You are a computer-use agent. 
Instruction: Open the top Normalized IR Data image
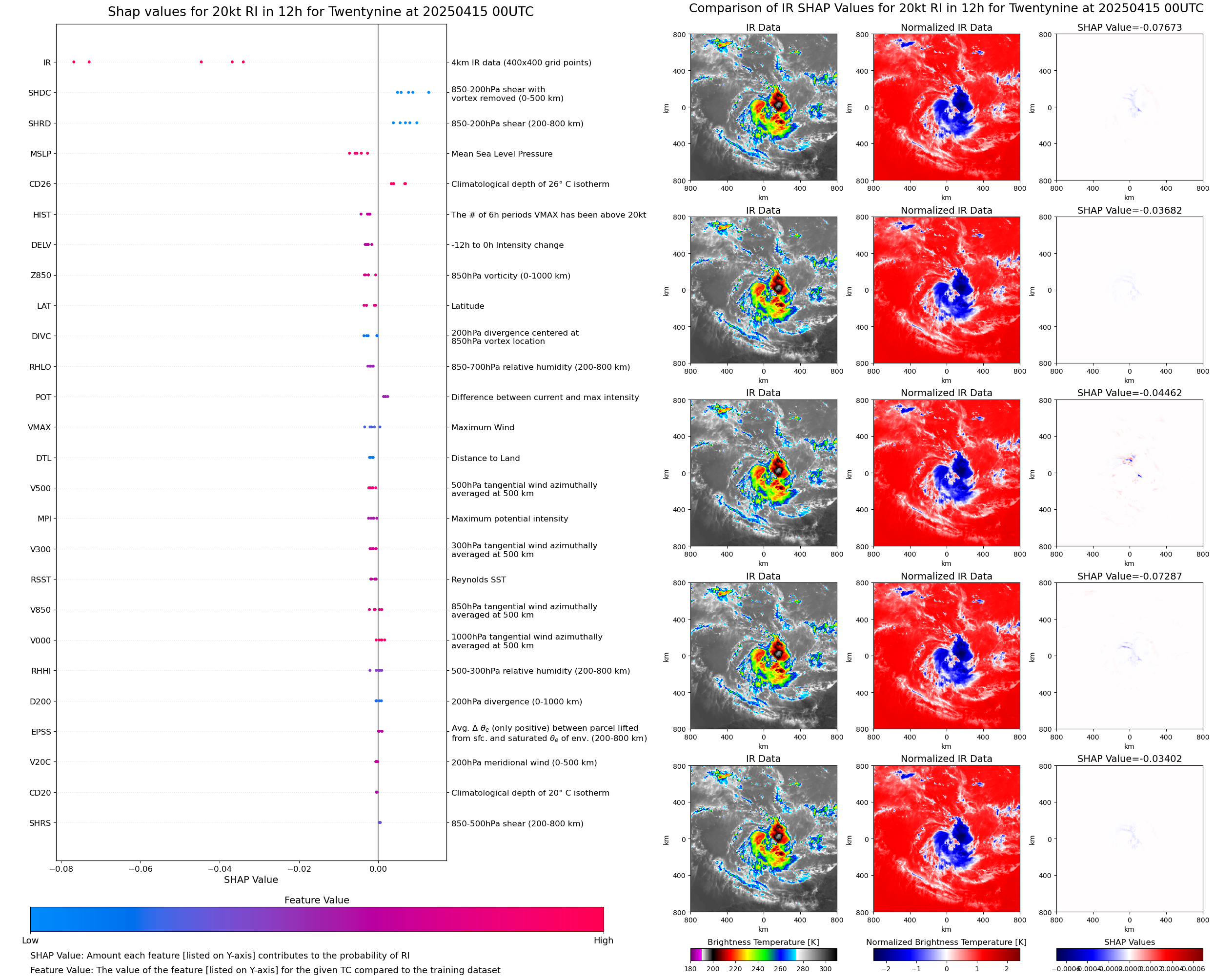pos(946,107)
